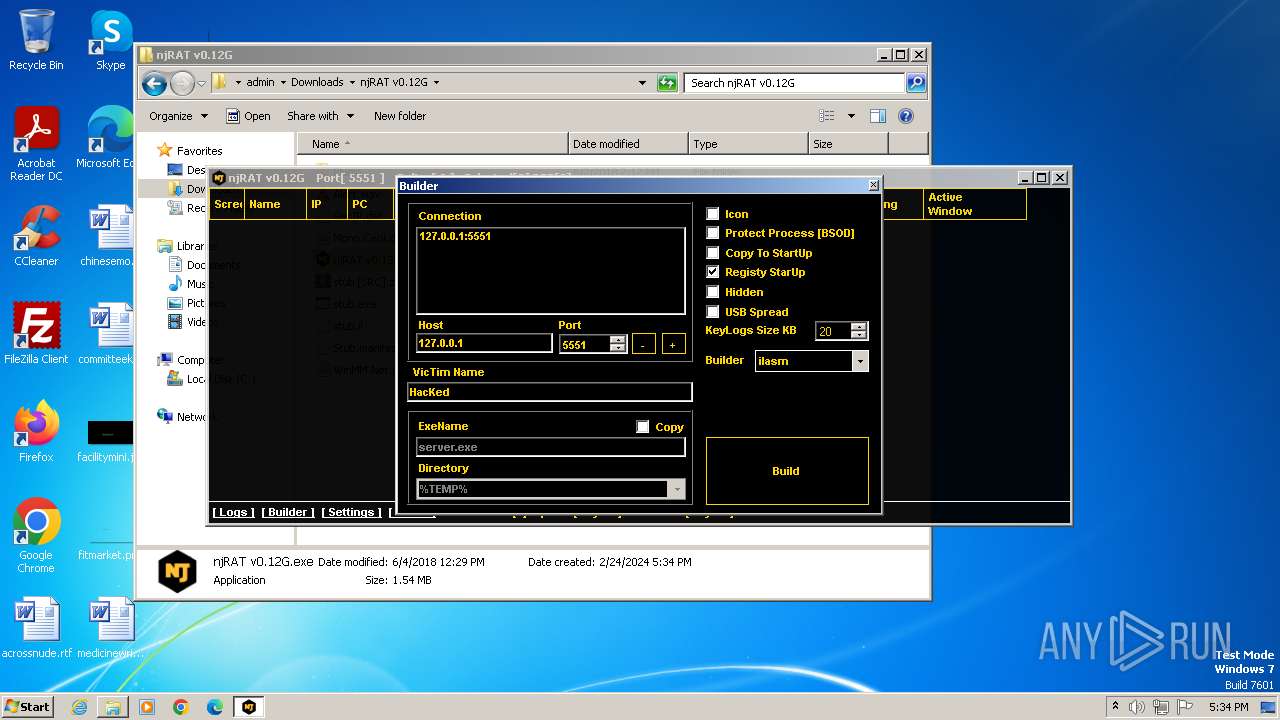The height and width of the screenshot is (720, 1280).
Task: Open Explorer help question mark icon
Action: pyautogui.click(x=906, y=116)
